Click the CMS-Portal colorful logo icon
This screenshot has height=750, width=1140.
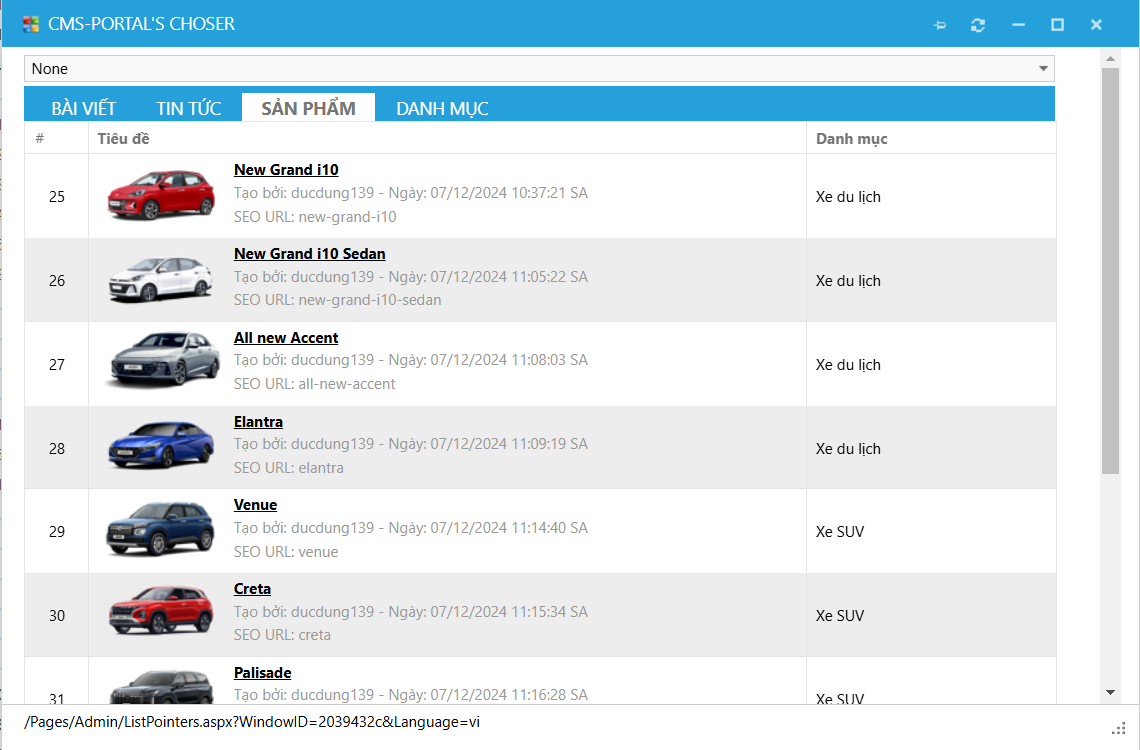31,24
